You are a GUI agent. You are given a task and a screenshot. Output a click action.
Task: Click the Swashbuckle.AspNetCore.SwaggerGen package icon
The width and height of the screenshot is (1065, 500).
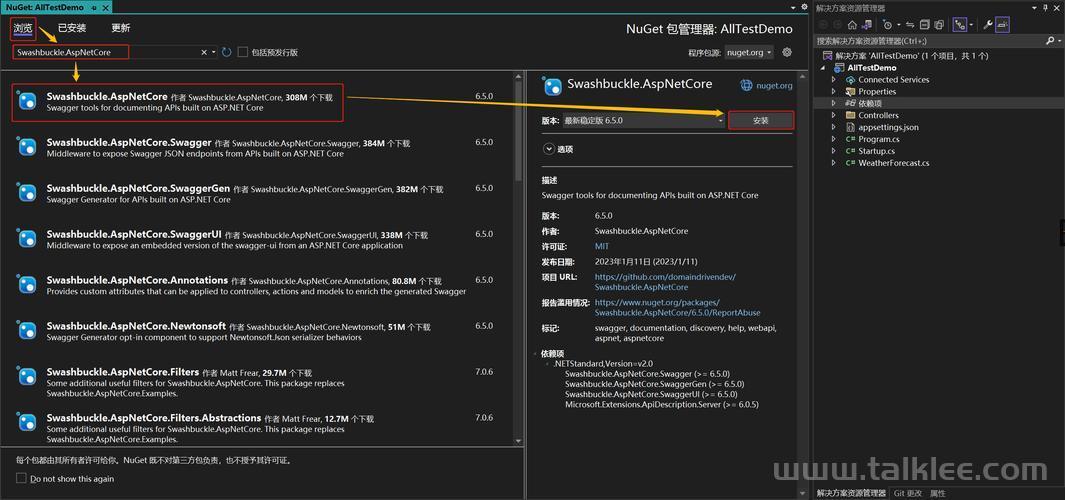pyautogui.click(x=27, y=193)
